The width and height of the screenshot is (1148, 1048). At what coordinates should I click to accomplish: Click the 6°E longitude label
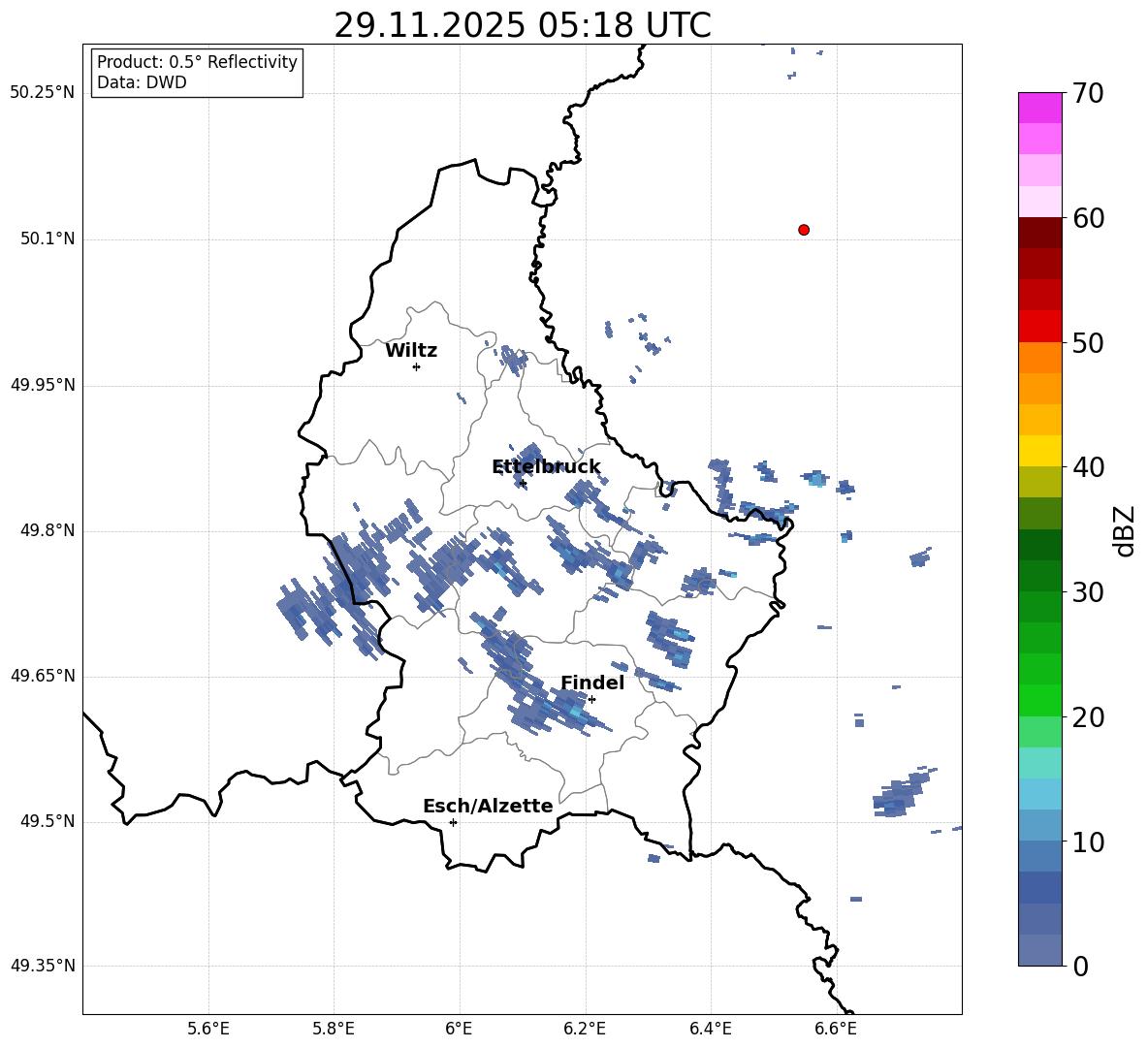point(459,1029)
